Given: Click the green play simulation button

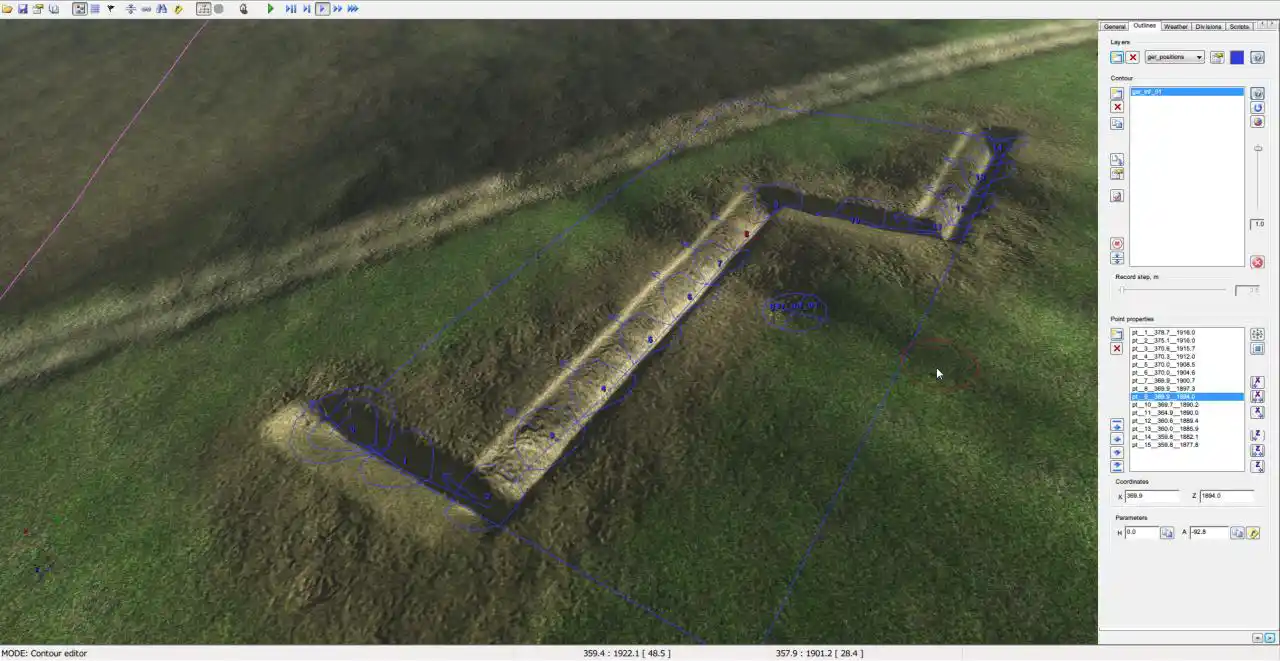Looking at the screenshot, I should [x=270, y=9].
